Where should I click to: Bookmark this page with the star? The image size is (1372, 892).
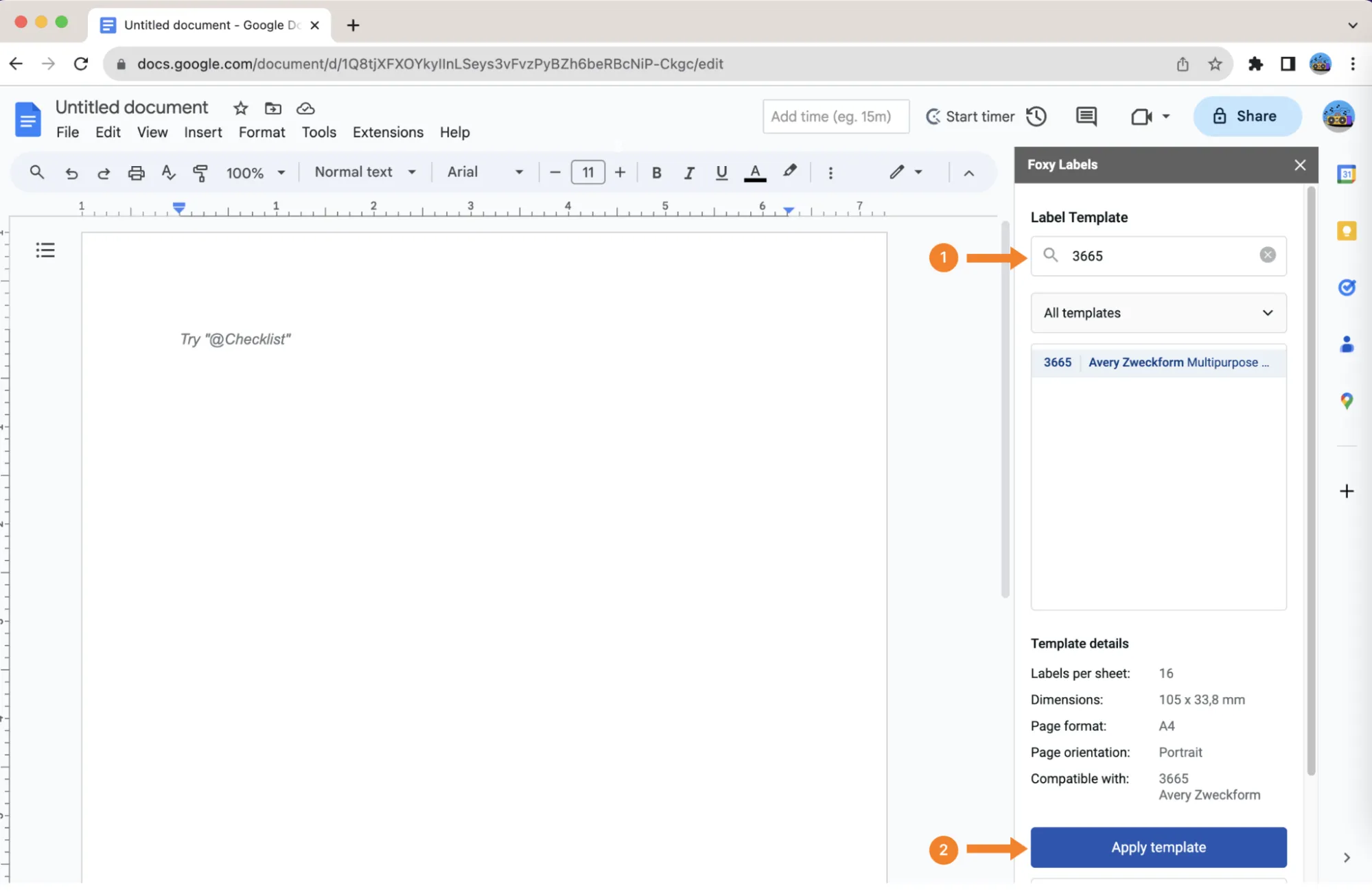pos(1215,64)
